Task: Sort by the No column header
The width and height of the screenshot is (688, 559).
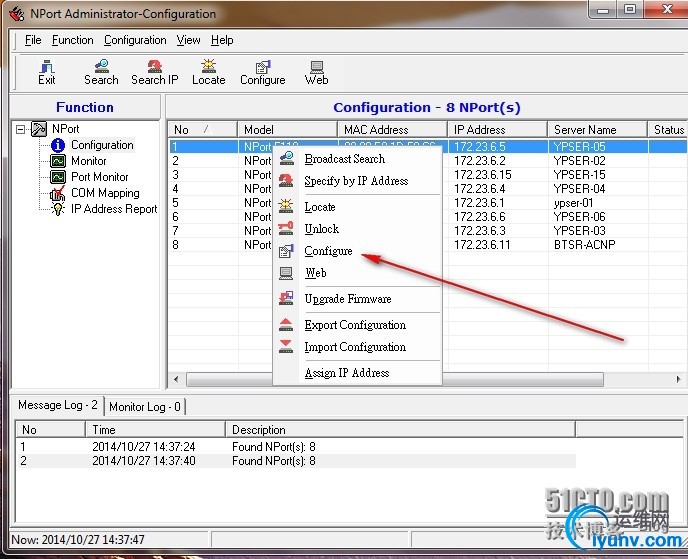Action: 203,129
